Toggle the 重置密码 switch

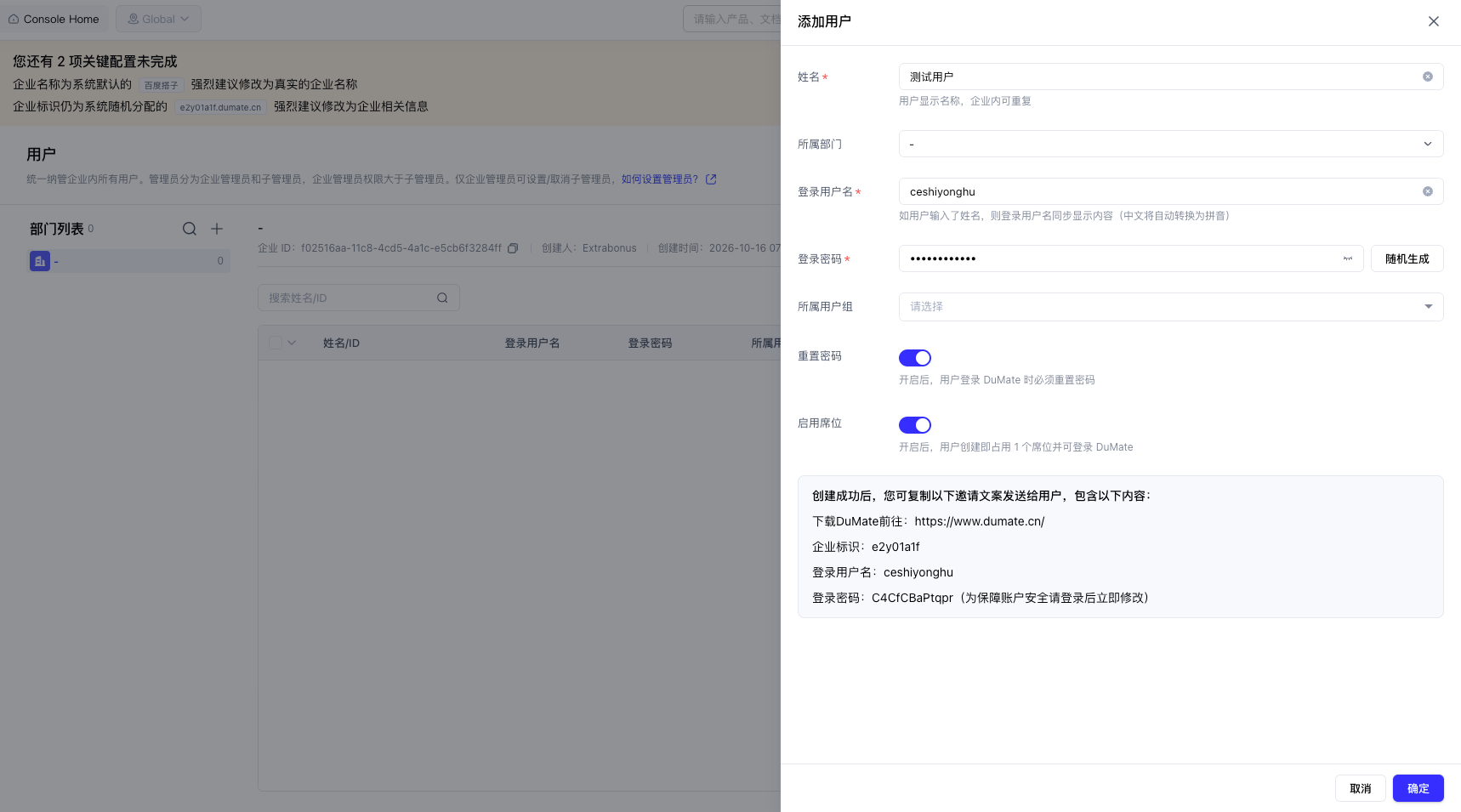click(915, 358)
